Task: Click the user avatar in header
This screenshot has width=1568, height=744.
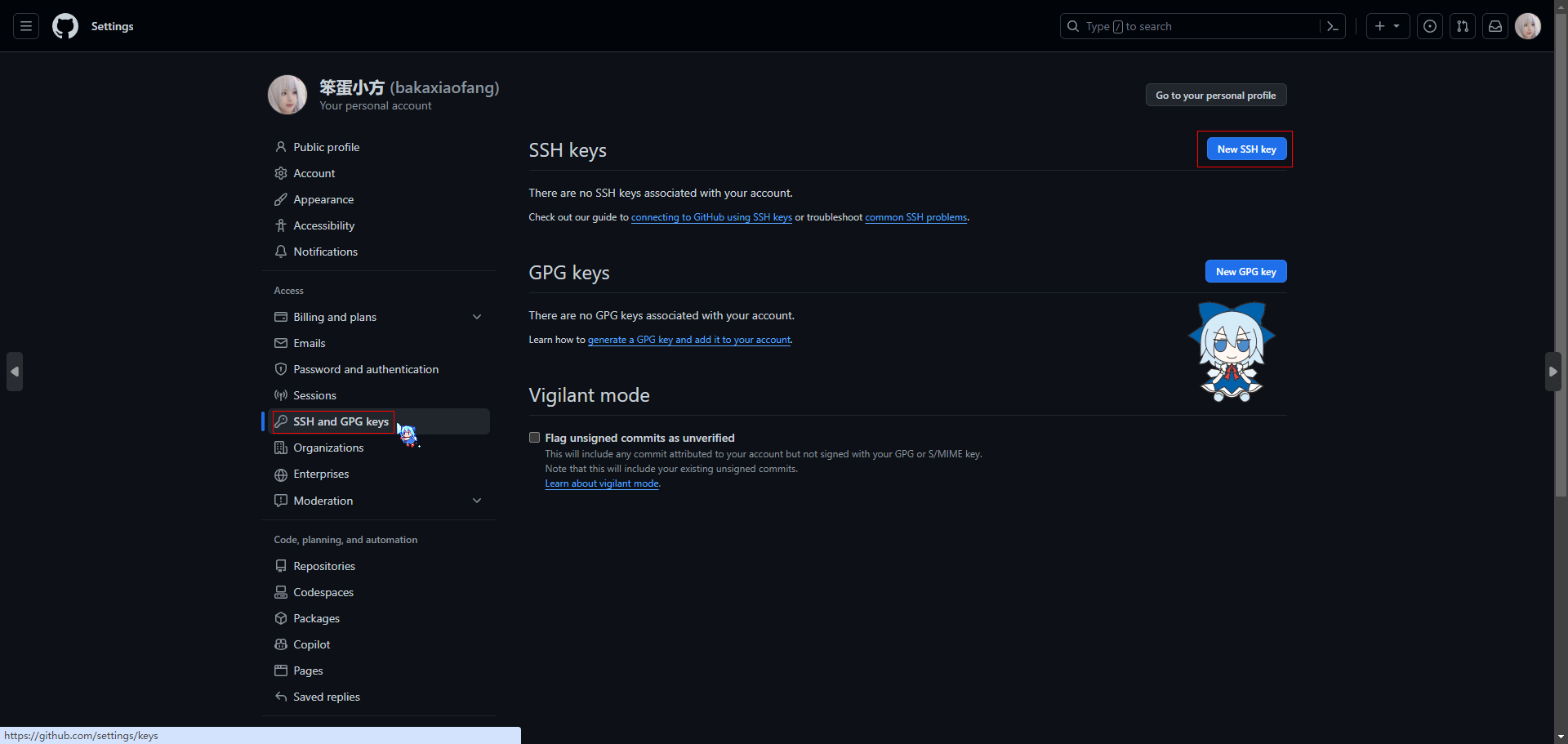Action: 1527,26
